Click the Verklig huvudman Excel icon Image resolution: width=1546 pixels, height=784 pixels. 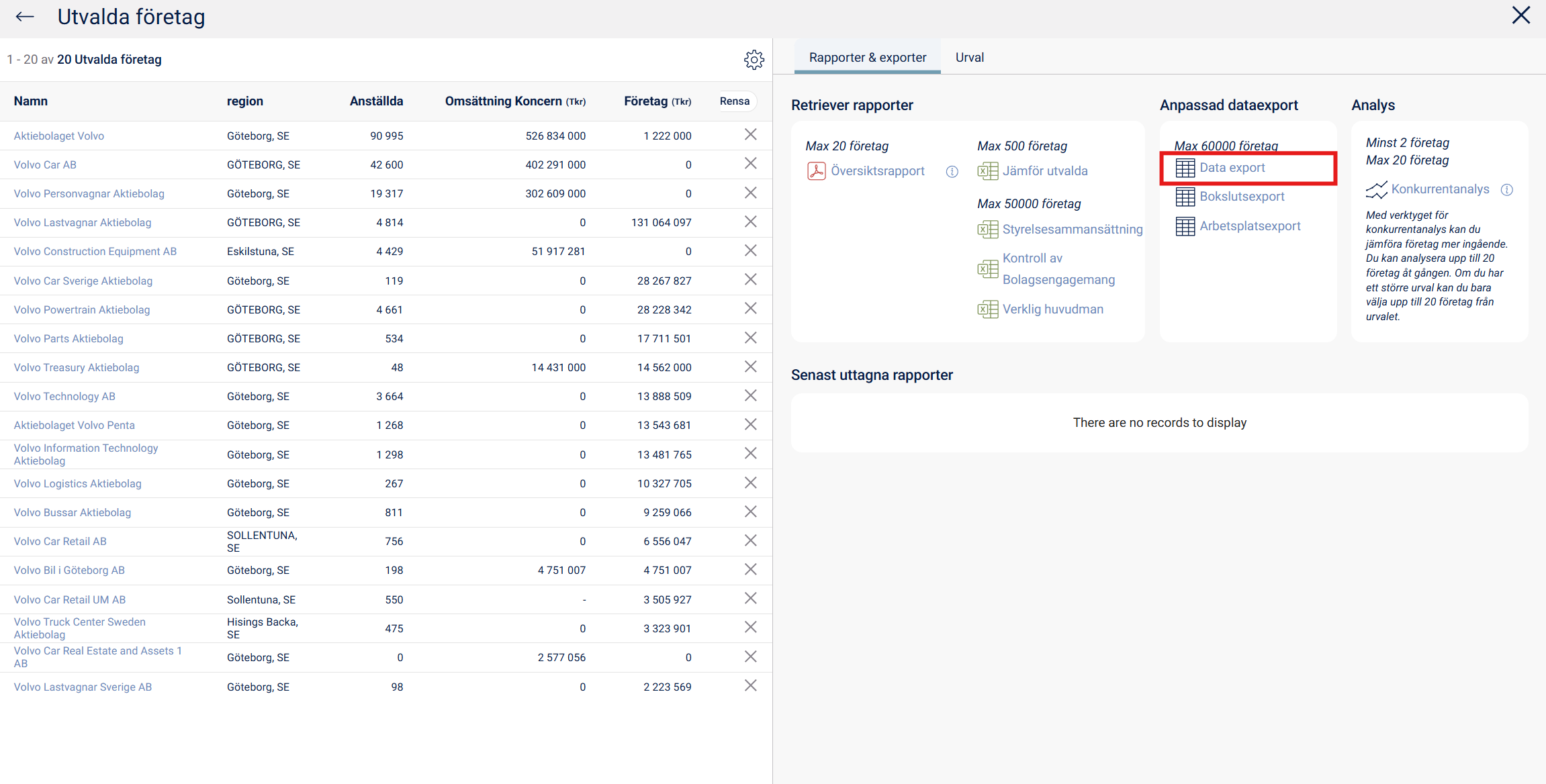coord(987,309)
